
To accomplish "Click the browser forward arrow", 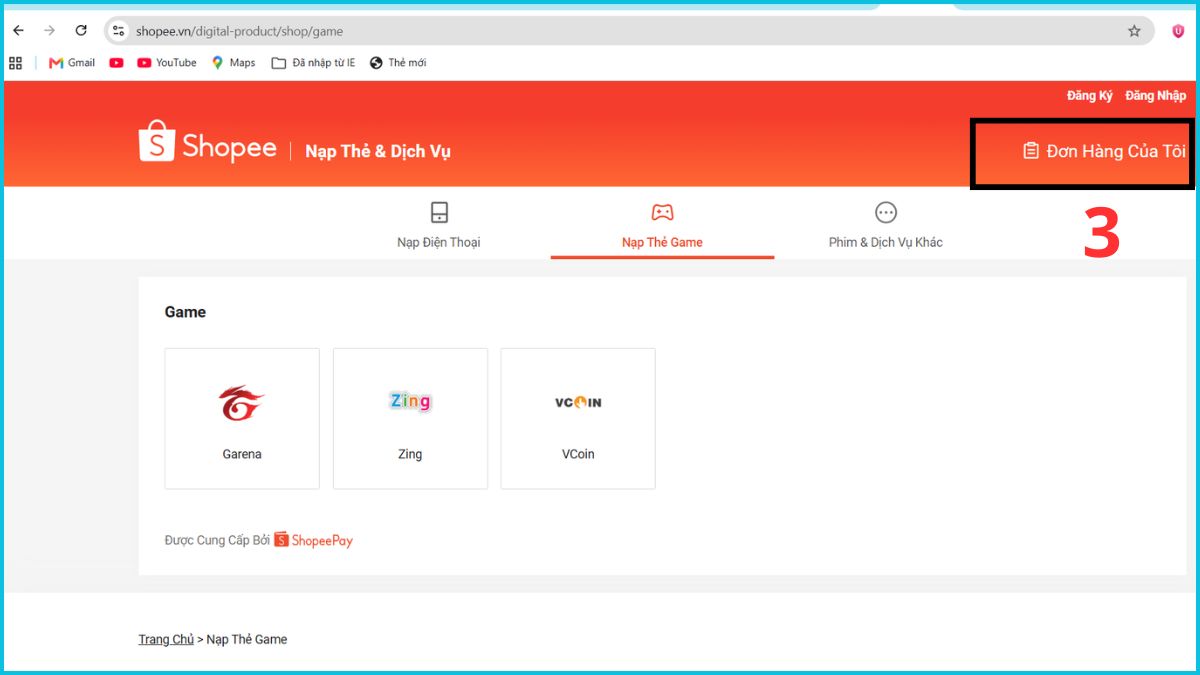I will (50, 31).
